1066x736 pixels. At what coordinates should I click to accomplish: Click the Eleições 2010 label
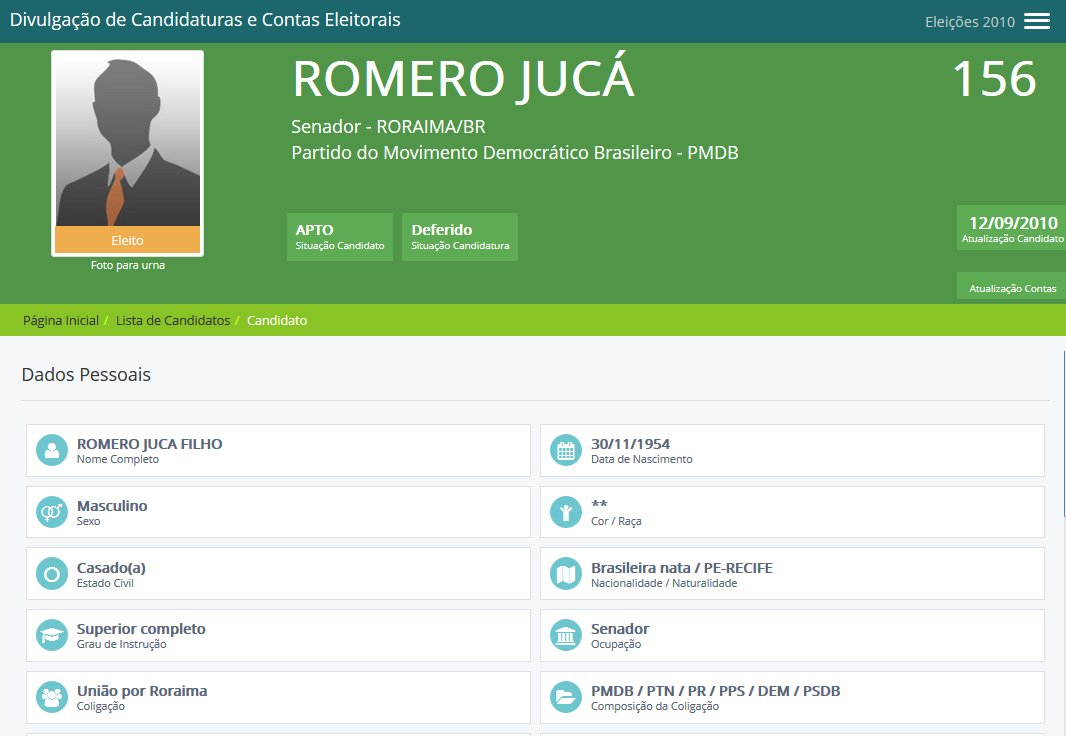969,22
